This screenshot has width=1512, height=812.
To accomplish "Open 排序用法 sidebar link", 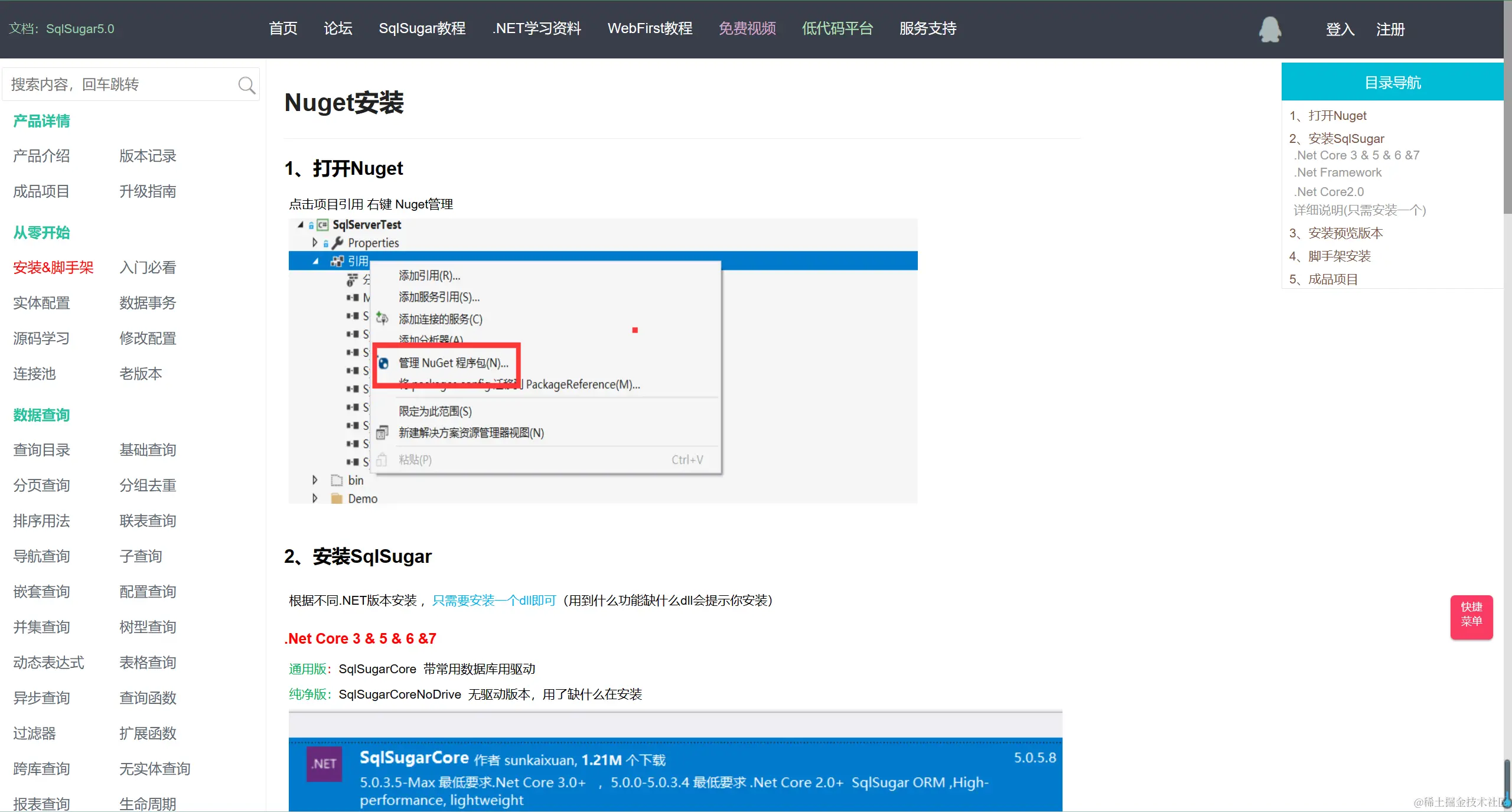I will 41,521.
